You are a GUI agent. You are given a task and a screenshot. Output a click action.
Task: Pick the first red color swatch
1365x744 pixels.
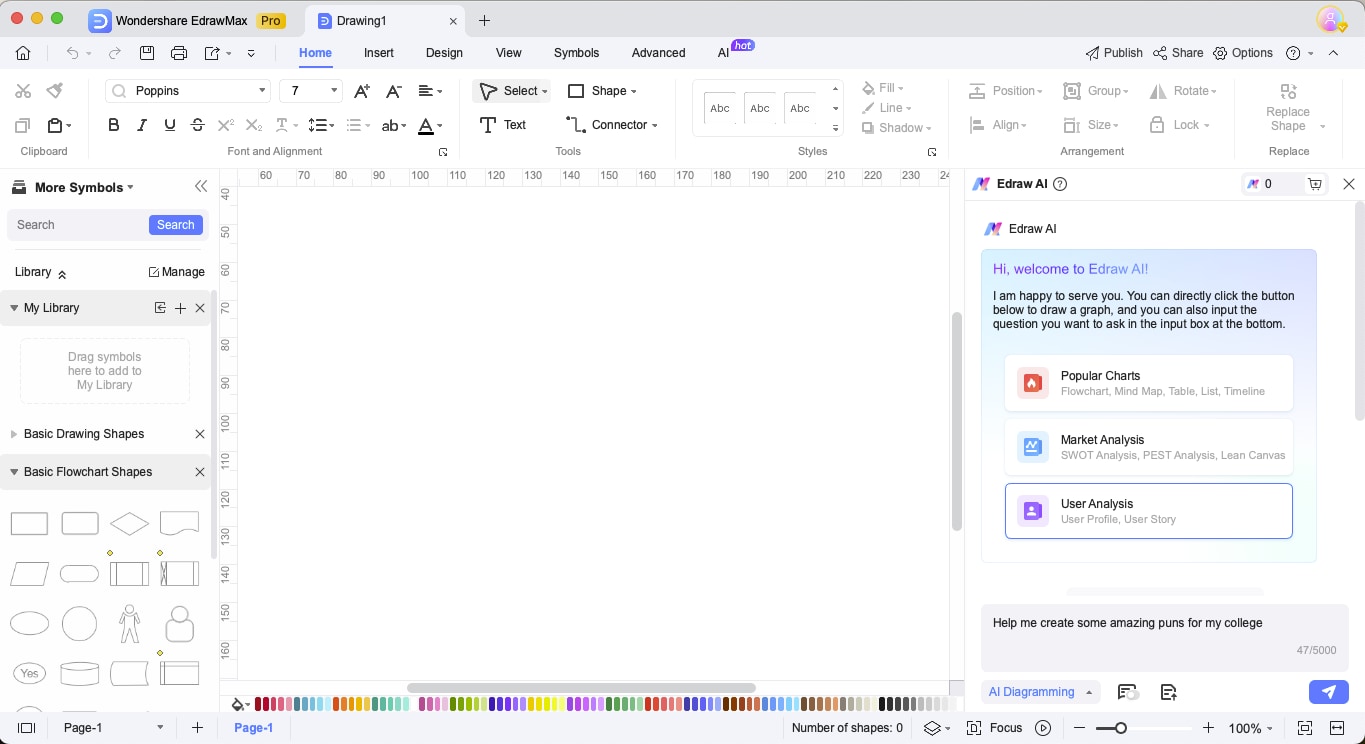[x=259, y=704]
